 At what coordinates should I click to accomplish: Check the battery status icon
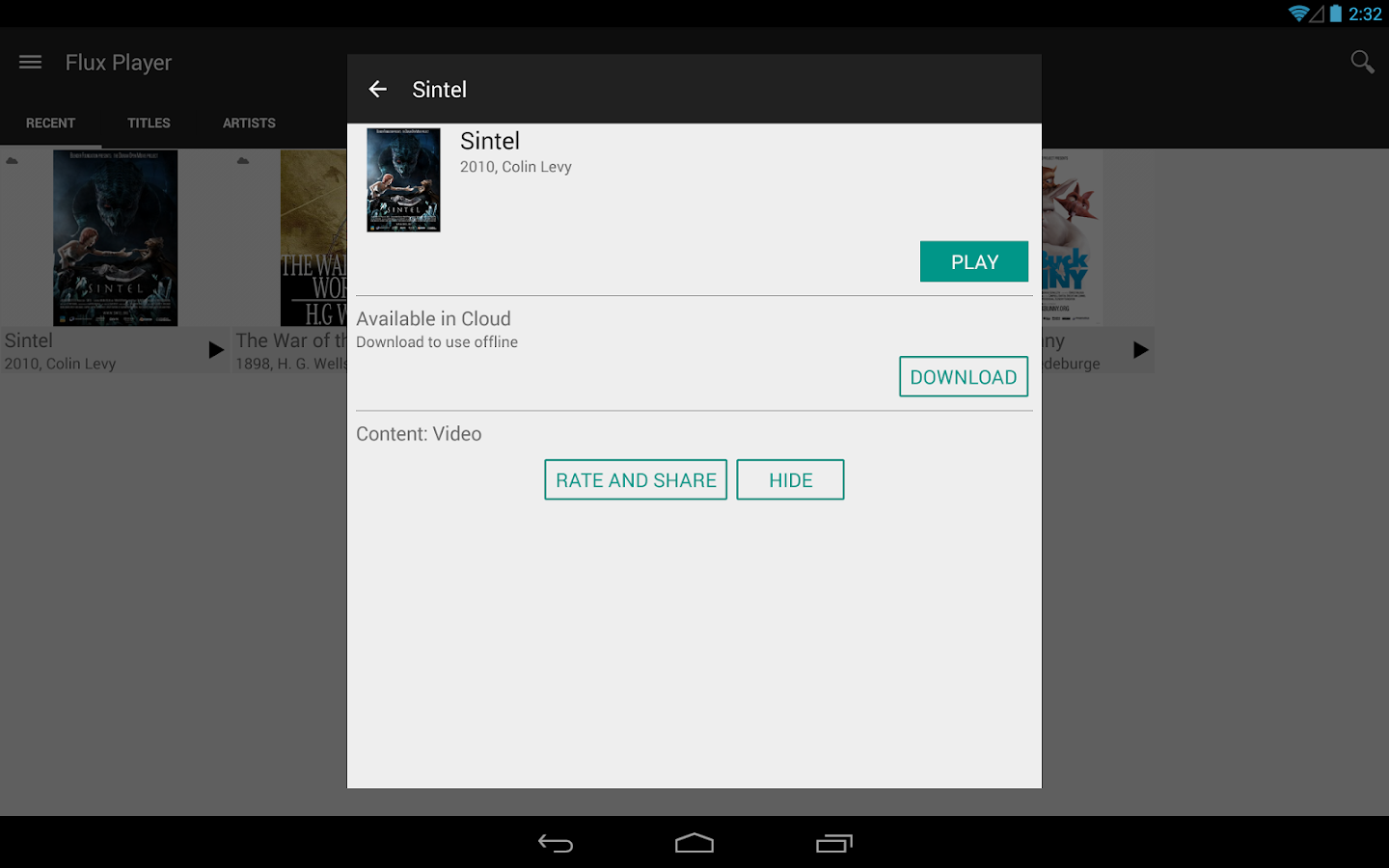coord(1336,14)
